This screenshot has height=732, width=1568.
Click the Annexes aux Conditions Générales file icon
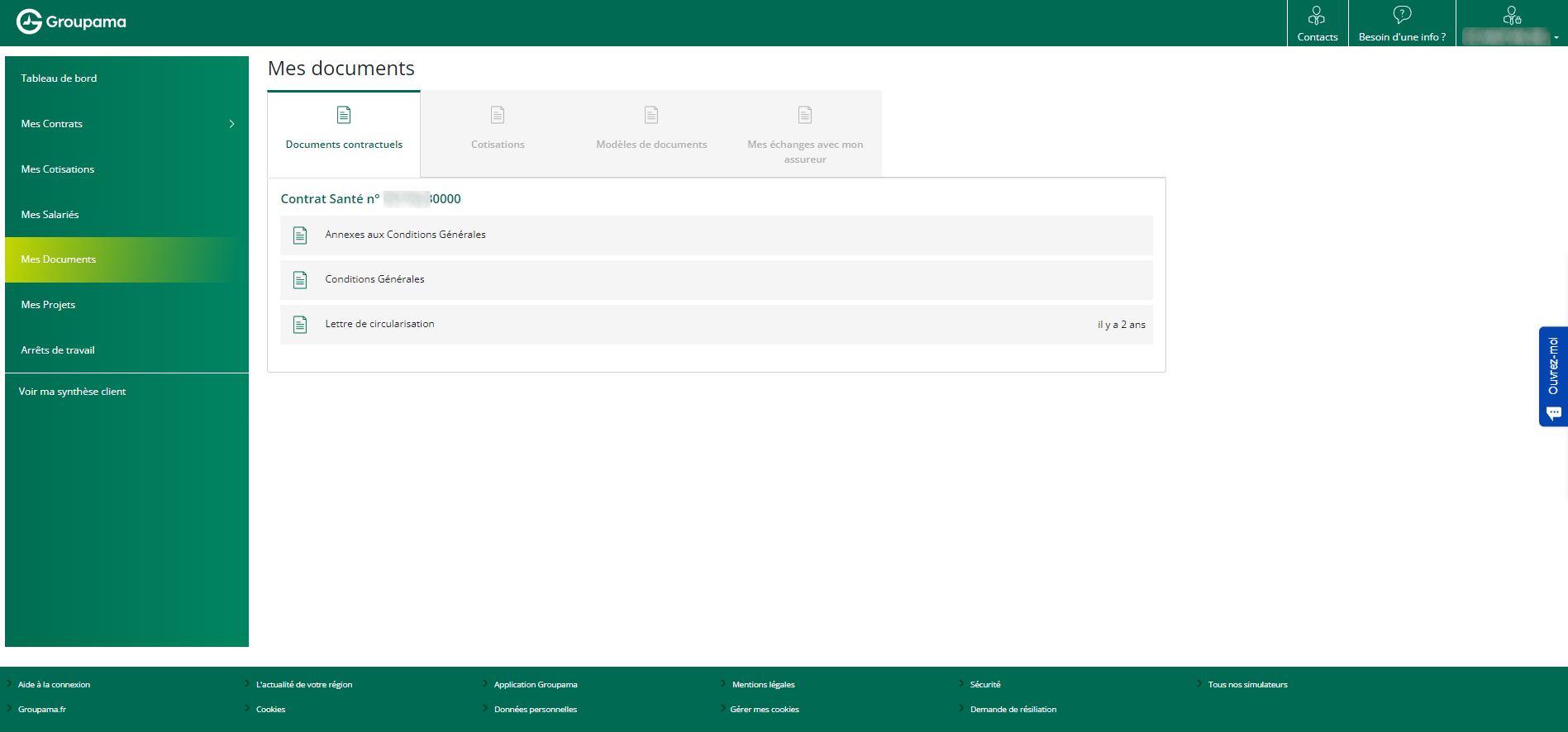coord(300,235)
